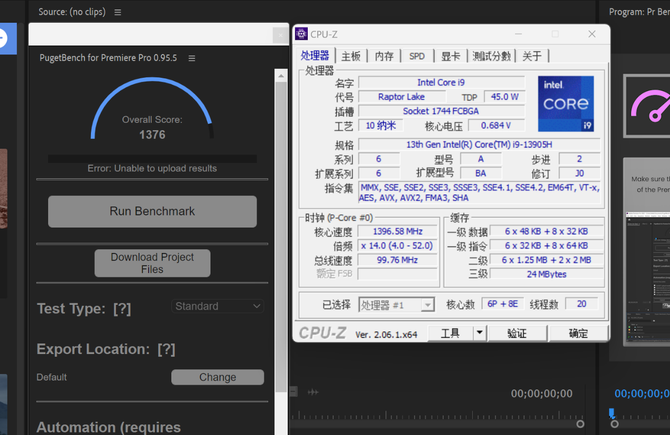
Task: Click the bus speed 99.76 MHz value
Action: [397, 260]
